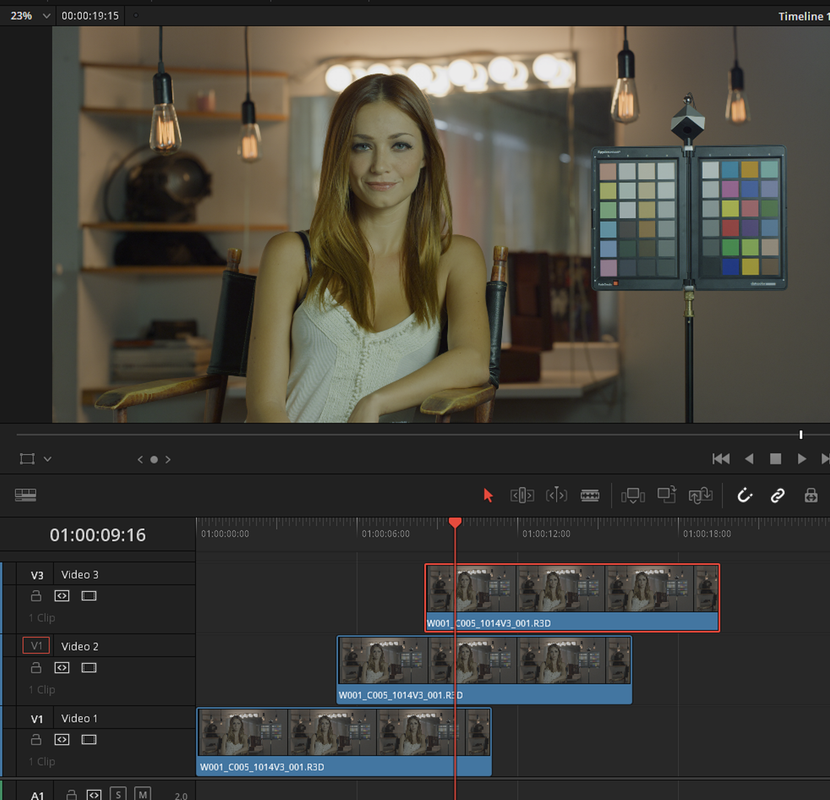
Task: Open the 23% viewer zoom dropdown
Action: pos(30,16)
